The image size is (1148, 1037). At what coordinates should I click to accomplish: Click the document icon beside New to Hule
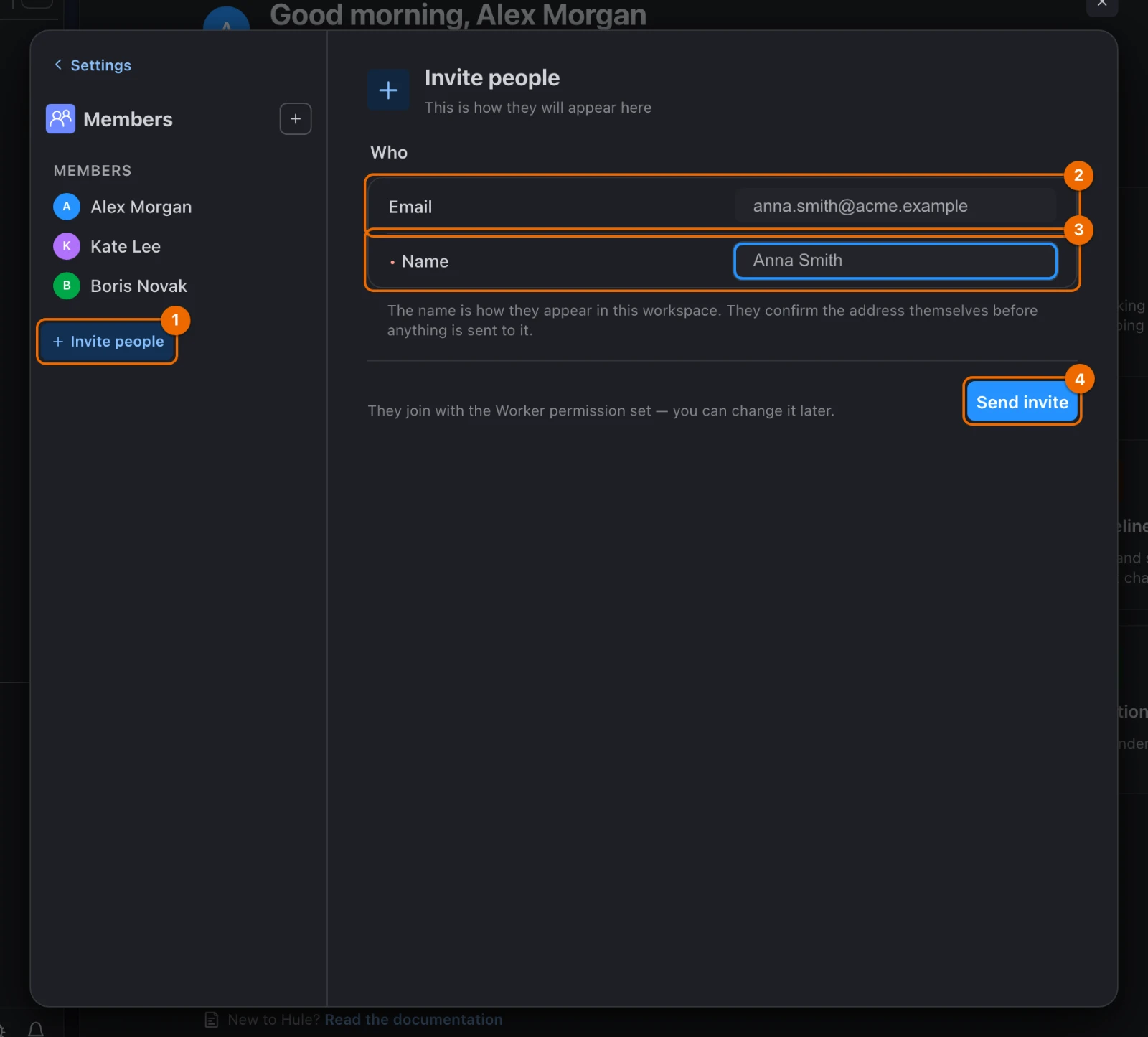212,1019
